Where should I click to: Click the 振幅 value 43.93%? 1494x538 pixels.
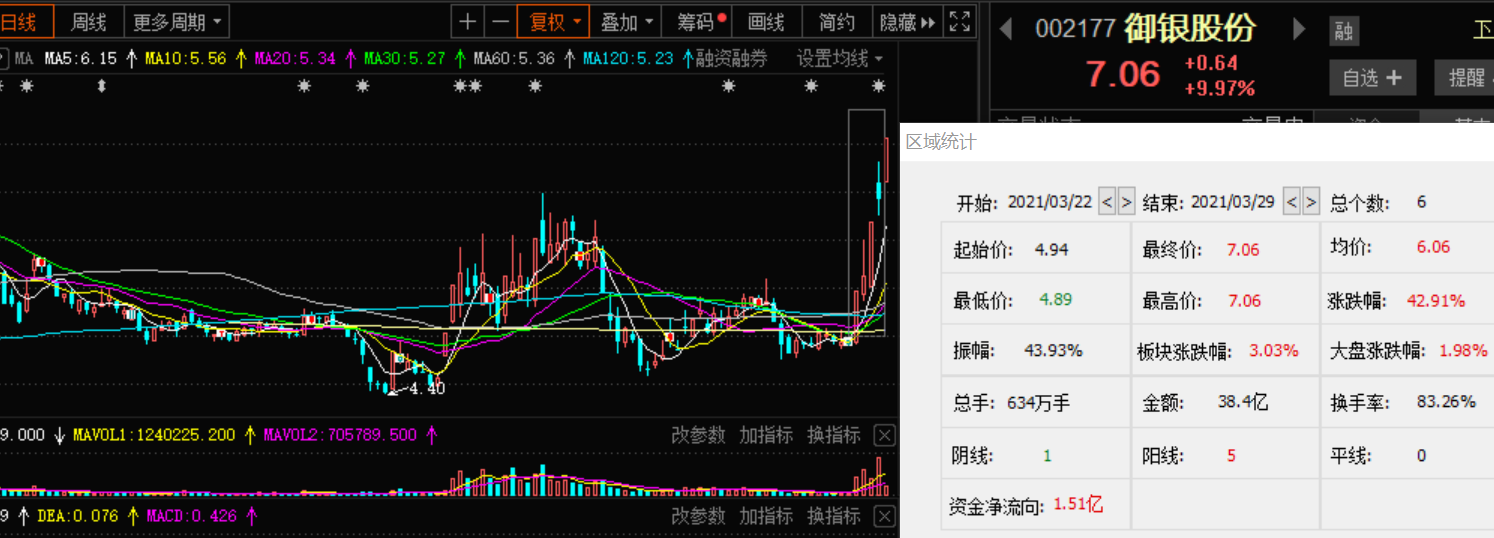[x=1053, y=351]
